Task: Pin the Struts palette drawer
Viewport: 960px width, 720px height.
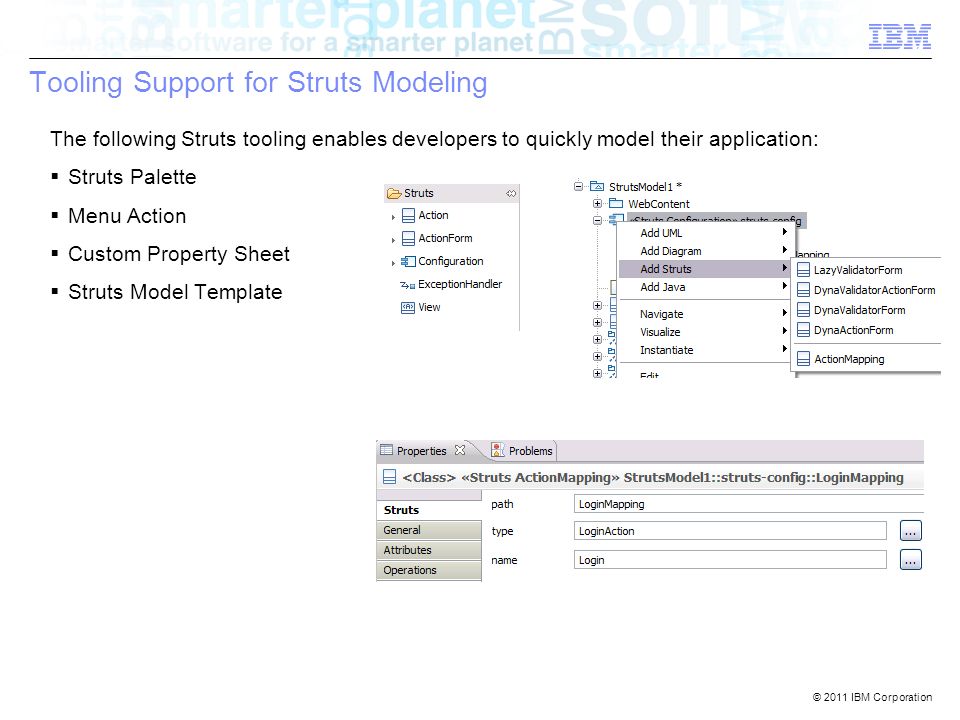Action: tap(511, 193)
